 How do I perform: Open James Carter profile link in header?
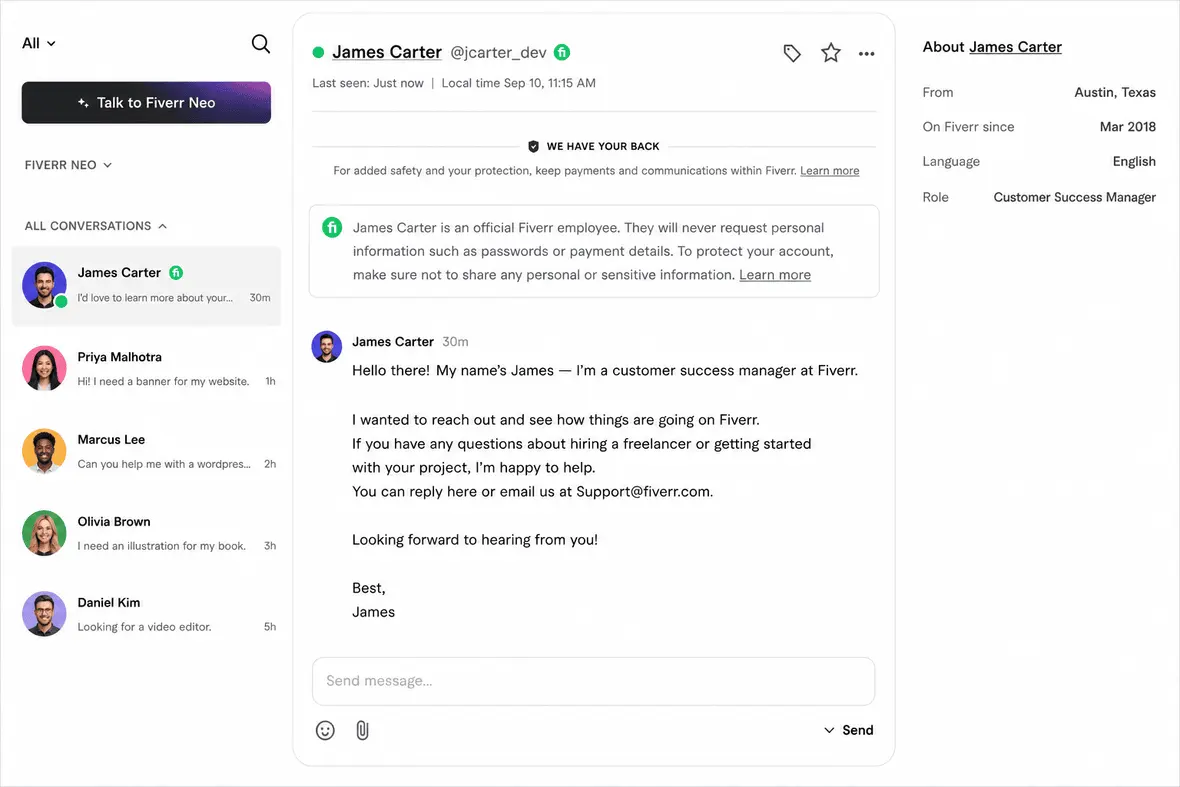[387, 52]
